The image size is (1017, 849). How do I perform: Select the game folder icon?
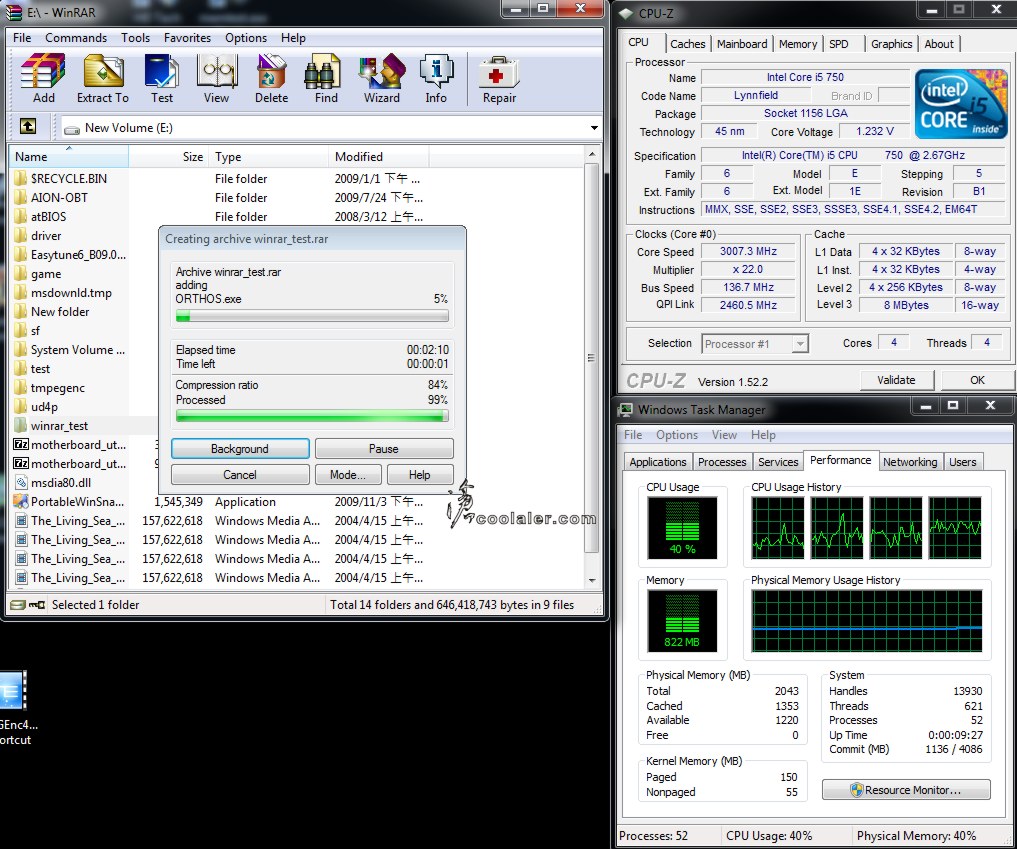click(x=21, y=274)
